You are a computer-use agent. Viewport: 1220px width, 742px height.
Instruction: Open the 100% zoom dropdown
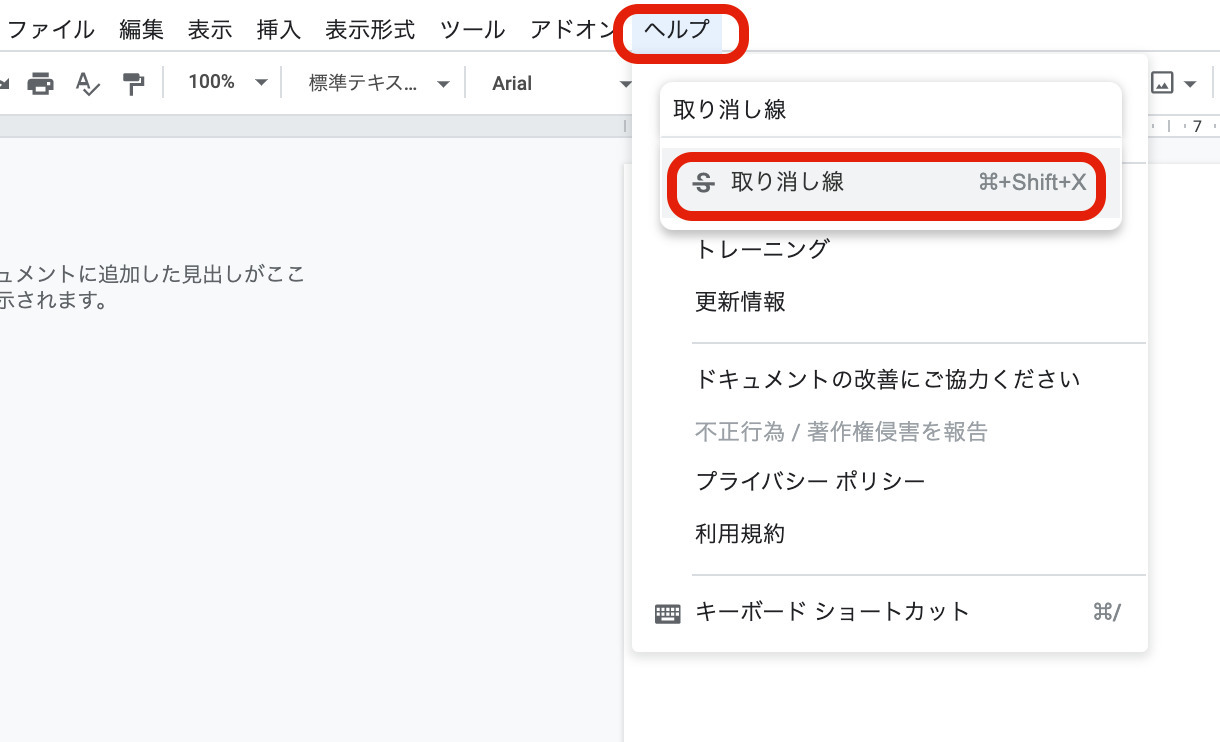point(228,83)
